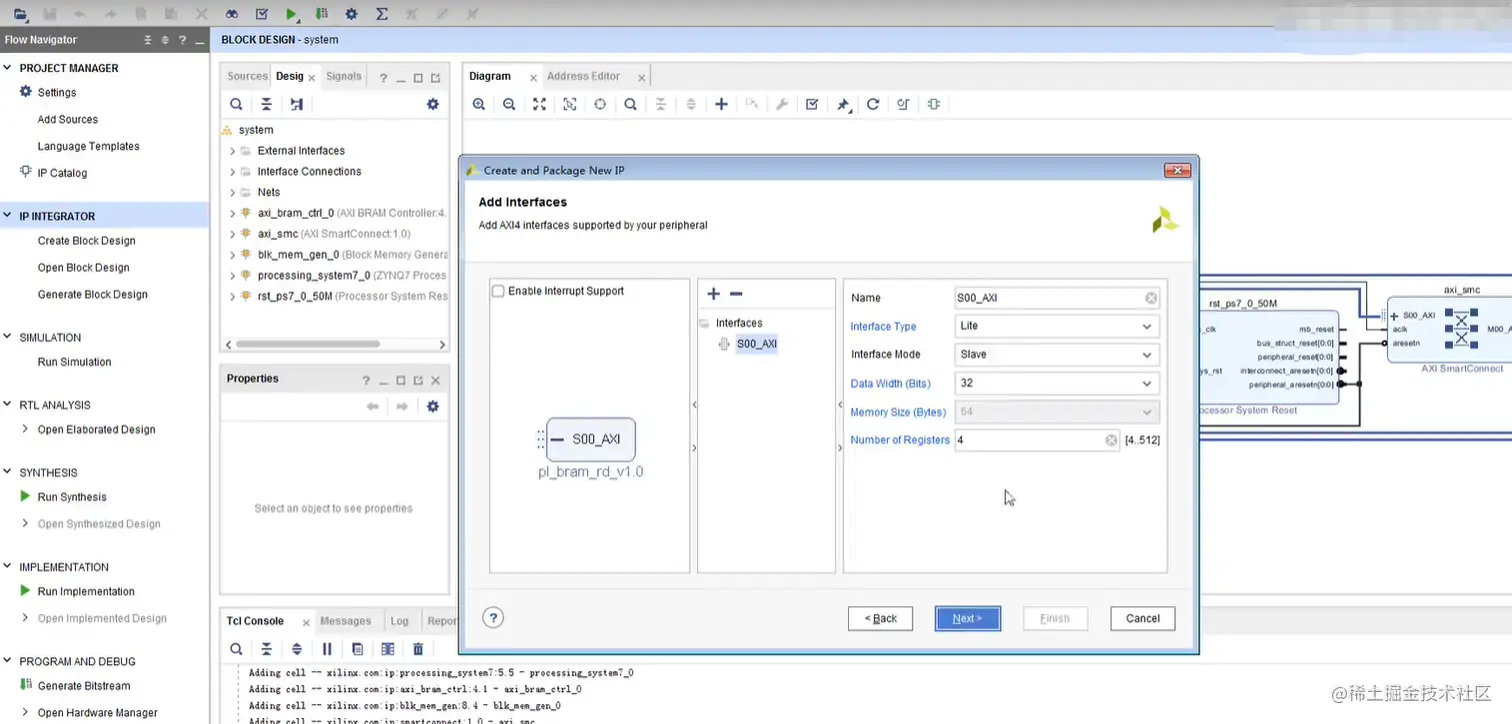Image resolution: width=1512 pixels, height=724 pixels.
Task: Click the Next button
Action: 967,618
